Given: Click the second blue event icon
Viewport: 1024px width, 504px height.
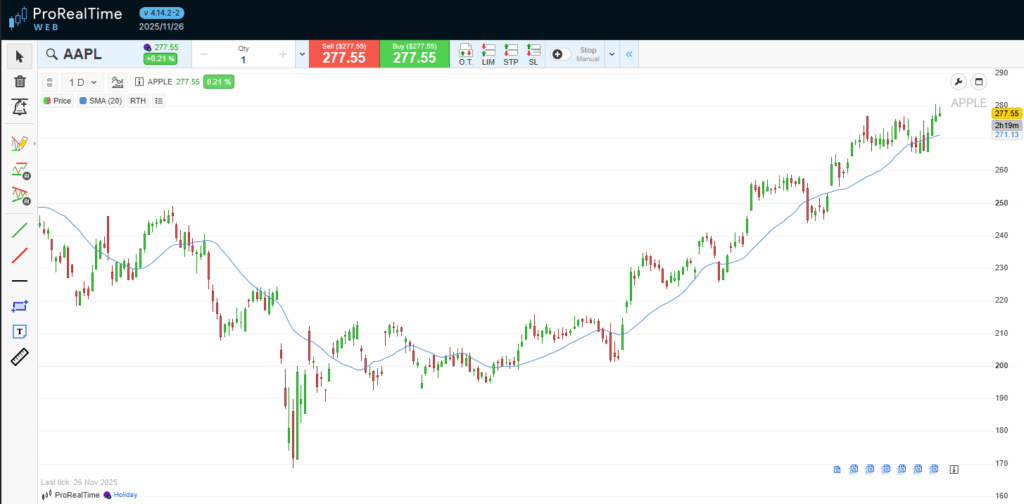Looking at the screenshot, I should click(854, 469).
